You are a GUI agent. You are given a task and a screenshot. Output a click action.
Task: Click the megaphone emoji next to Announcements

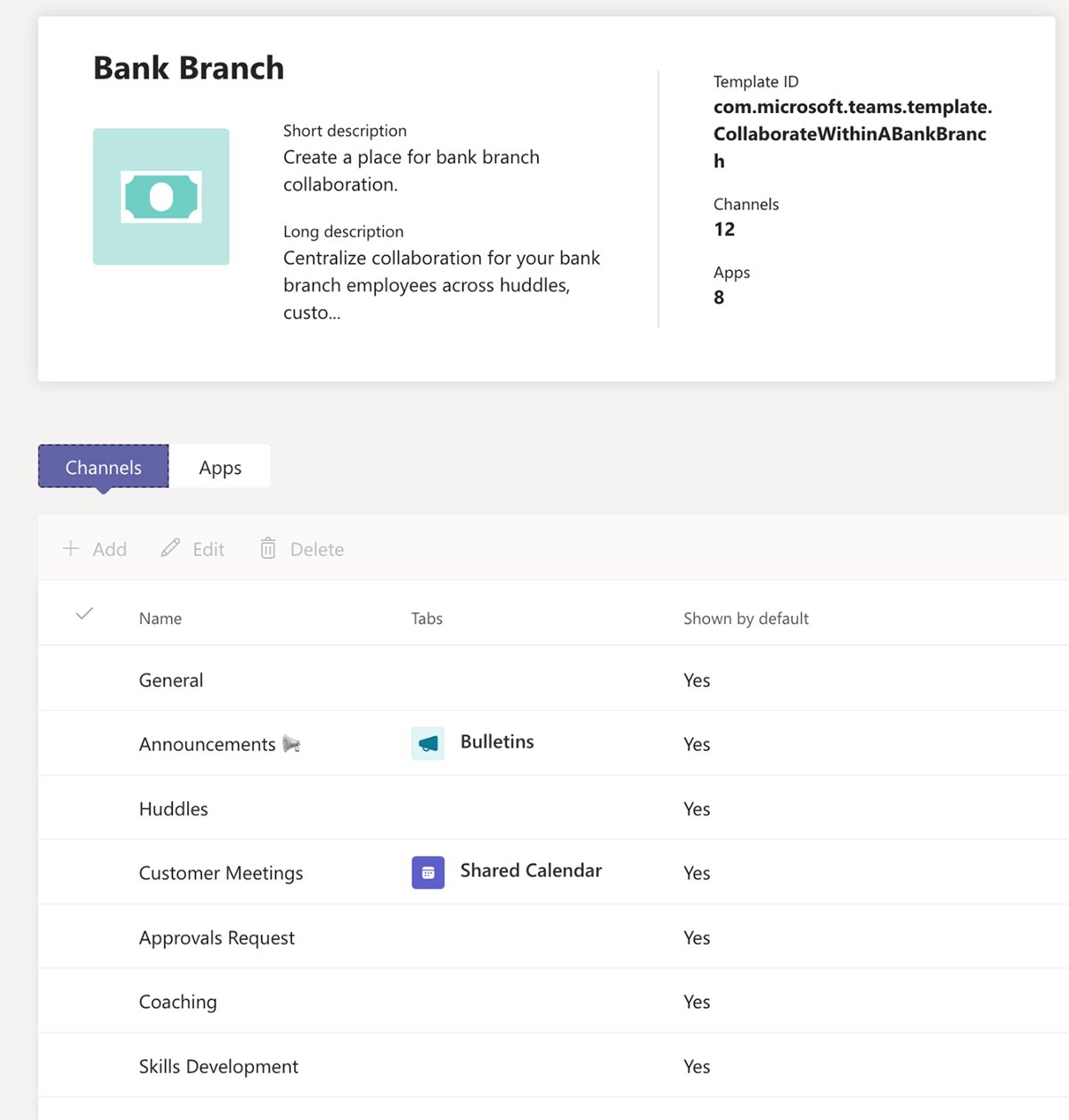tap(291, 744)
